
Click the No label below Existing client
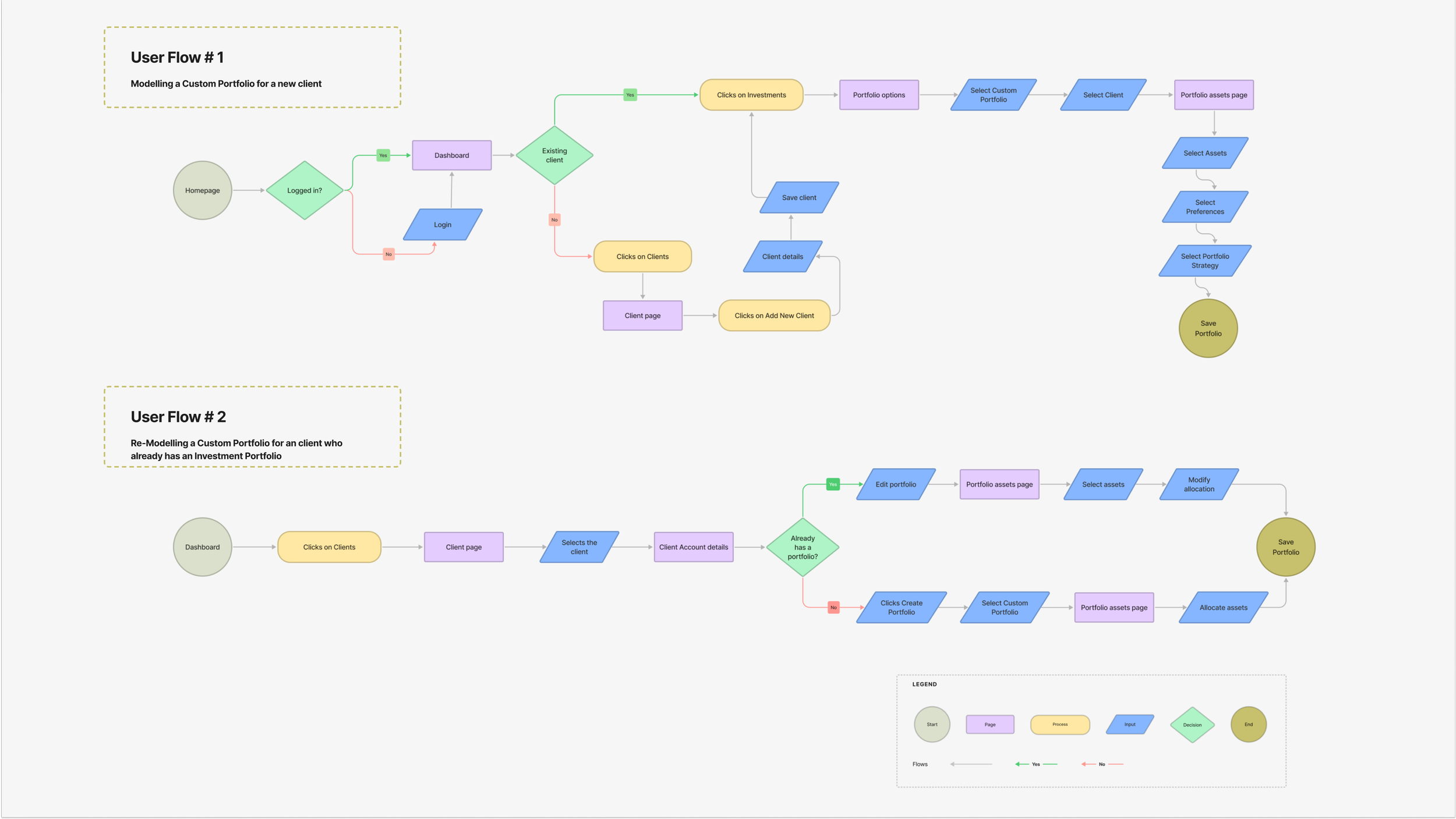[x=554, y=220]
